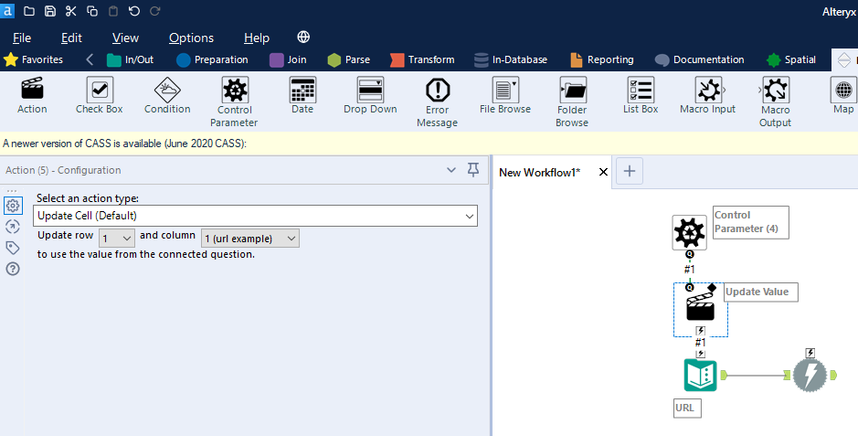The width and height of the screenshot is (858, 436).
Task: Select the Drop Down interface tool
Action: pos(370,95)
